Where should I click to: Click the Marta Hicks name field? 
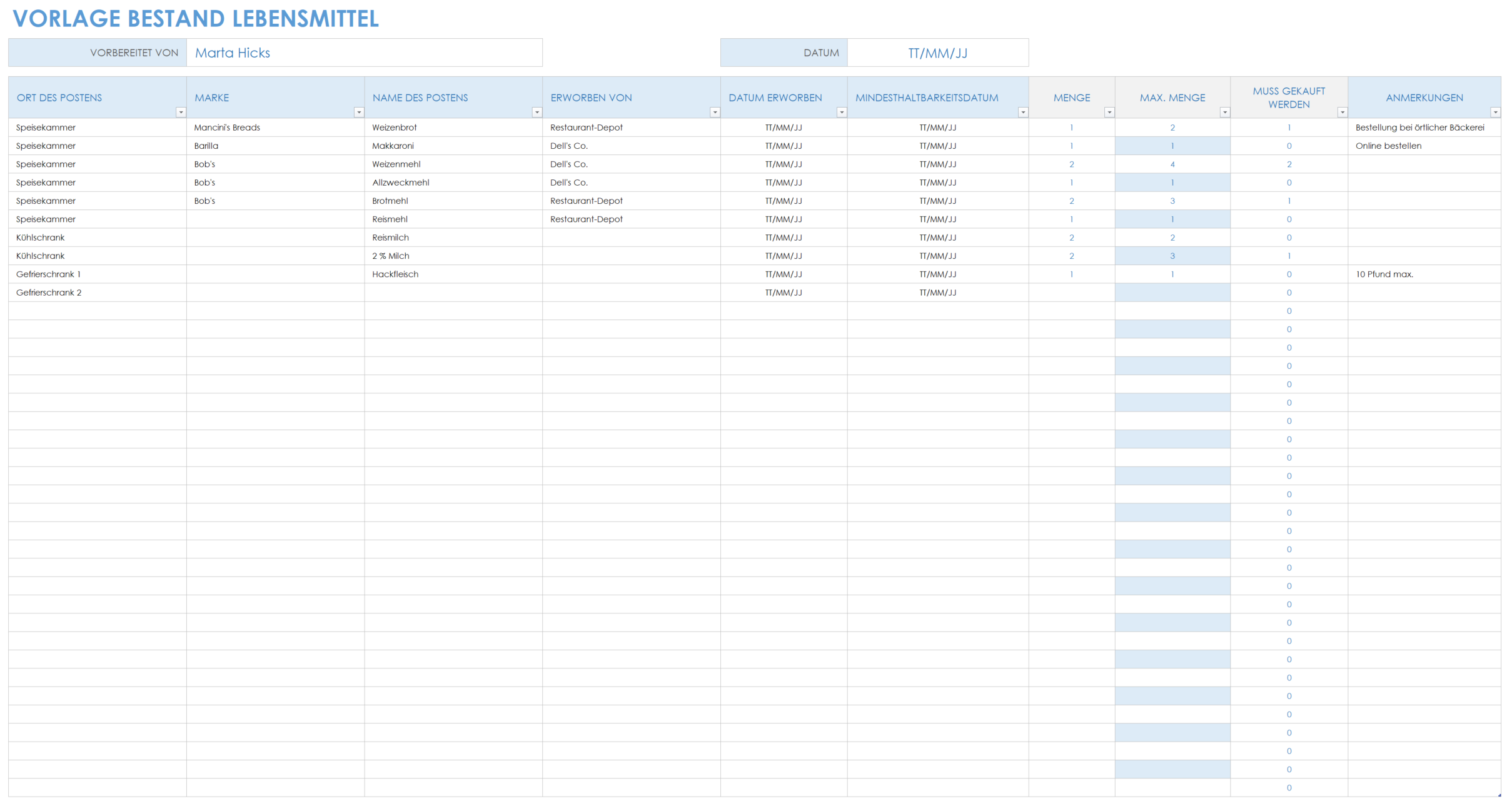[365, 53]
